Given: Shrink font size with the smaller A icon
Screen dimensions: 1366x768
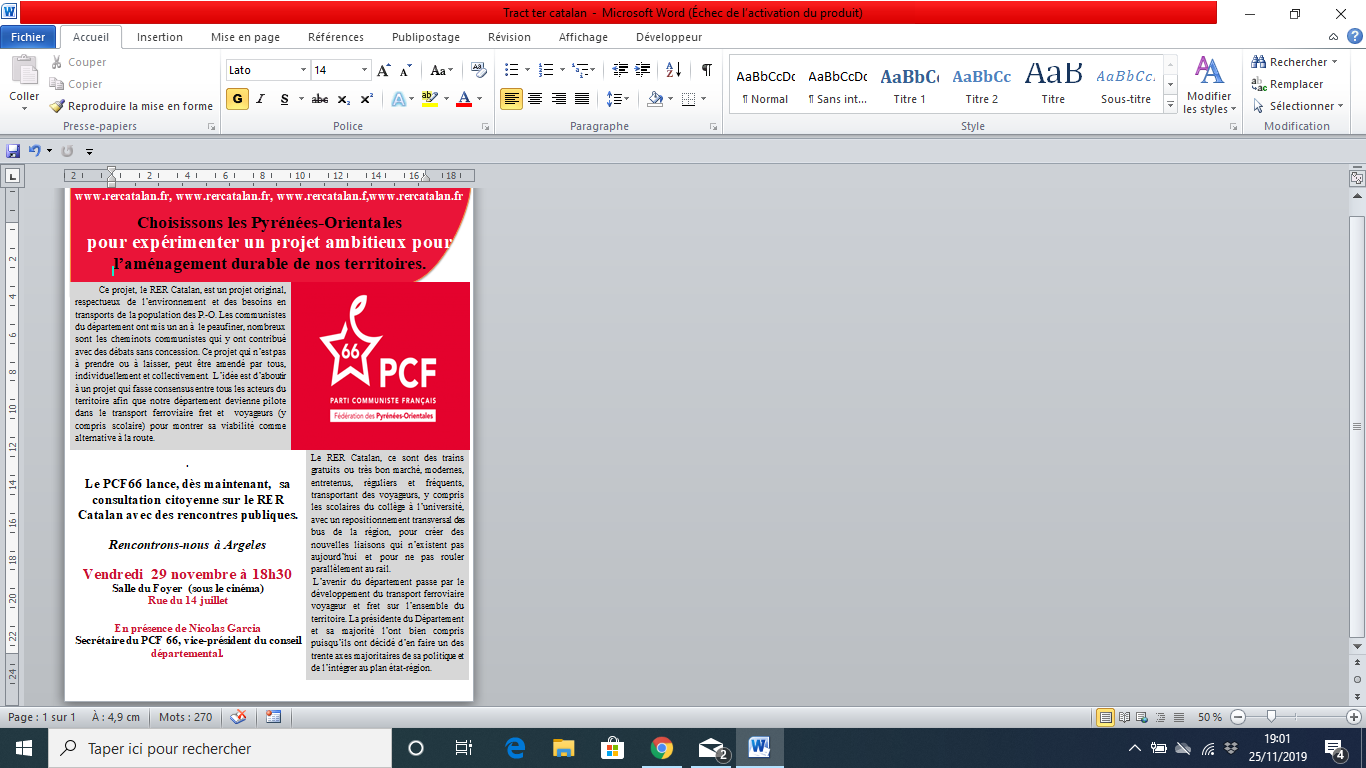Looking at the screenshot, I should 406,70.
